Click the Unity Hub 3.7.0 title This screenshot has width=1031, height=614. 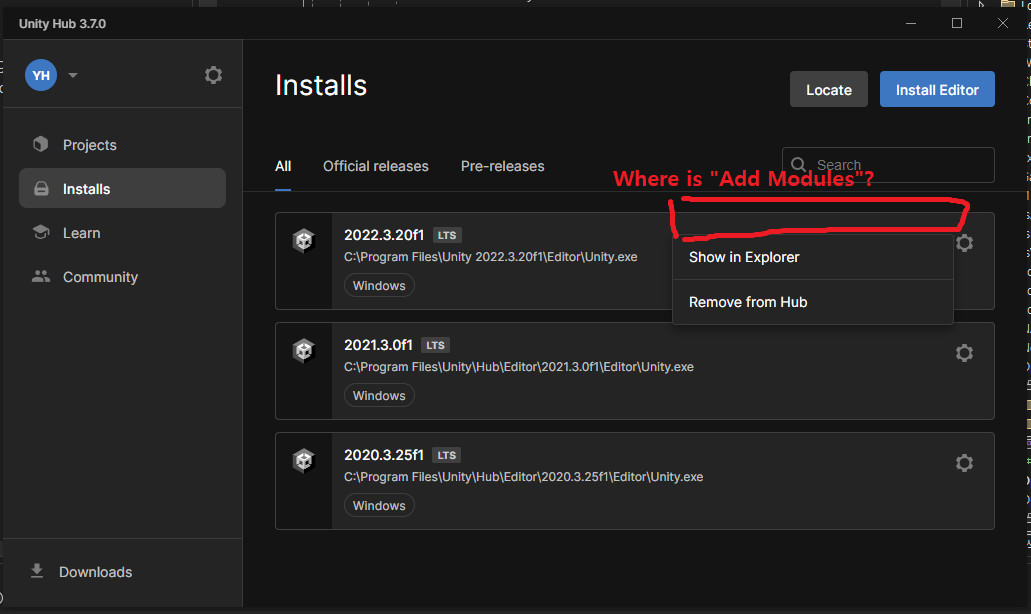coord(62,24)
